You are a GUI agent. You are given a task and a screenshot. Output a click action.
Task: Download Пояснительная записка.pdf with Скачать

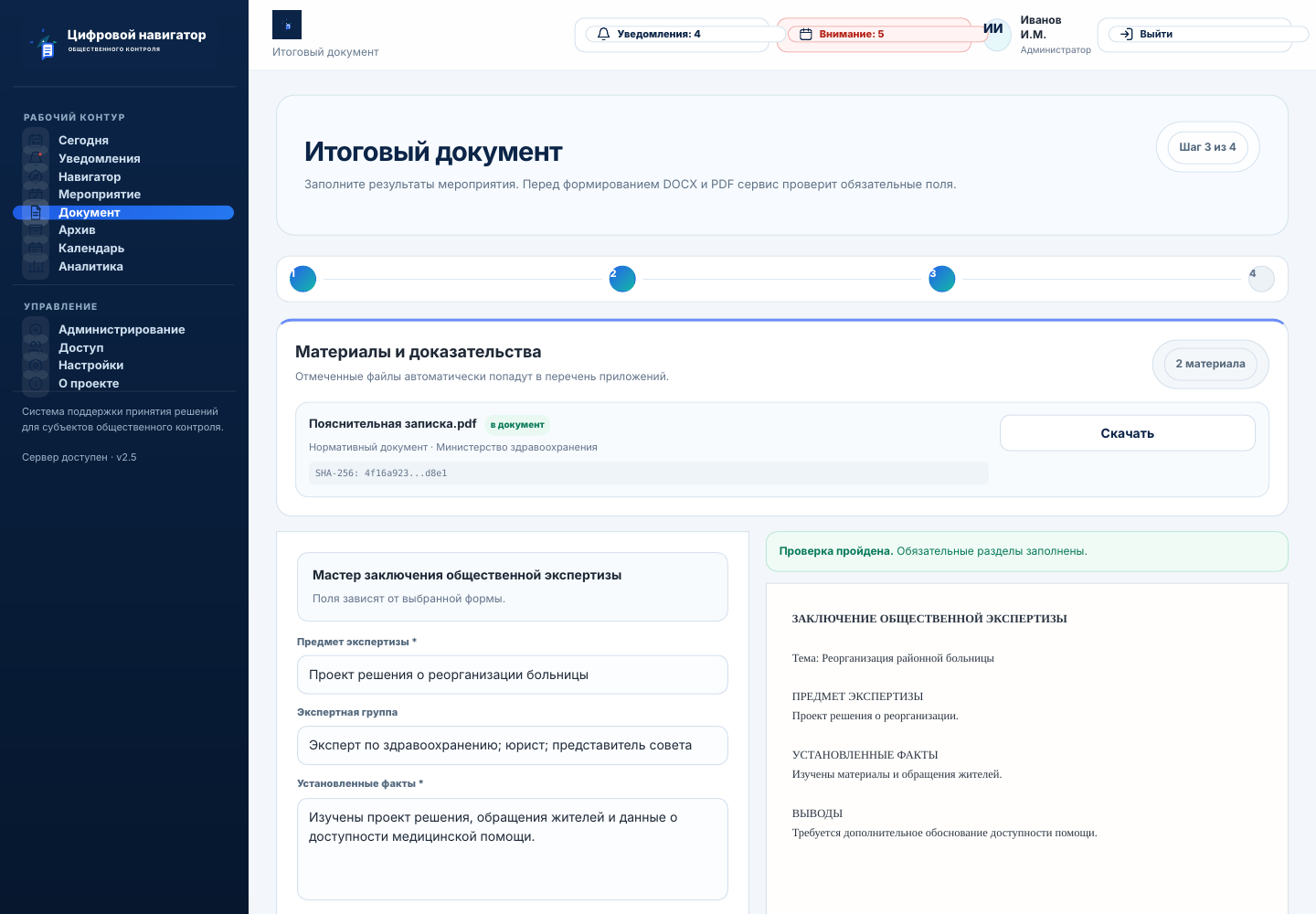tap(1127, 433)
